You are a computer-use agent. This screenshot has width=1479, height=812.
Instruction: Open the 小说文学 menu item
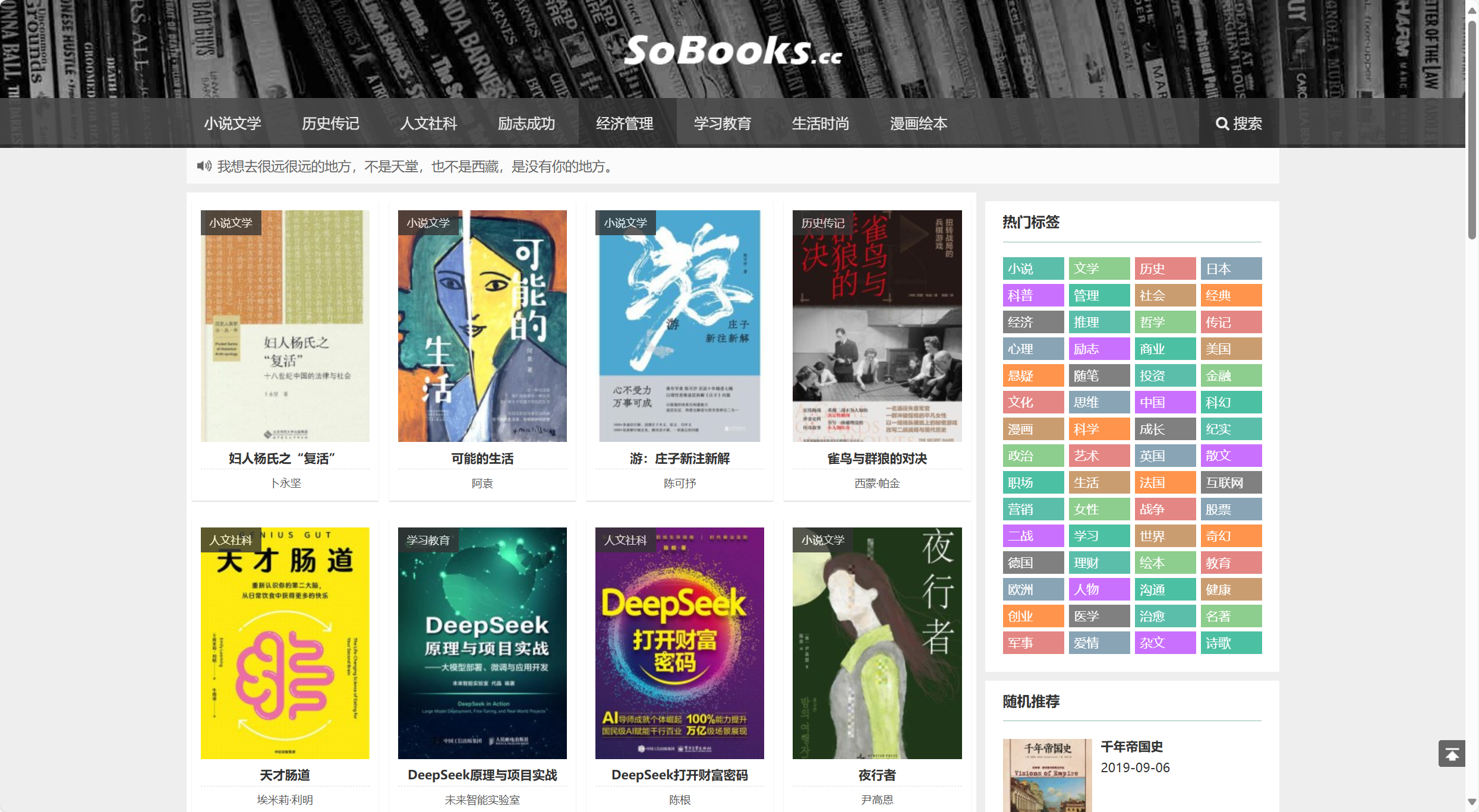point(232,123)
